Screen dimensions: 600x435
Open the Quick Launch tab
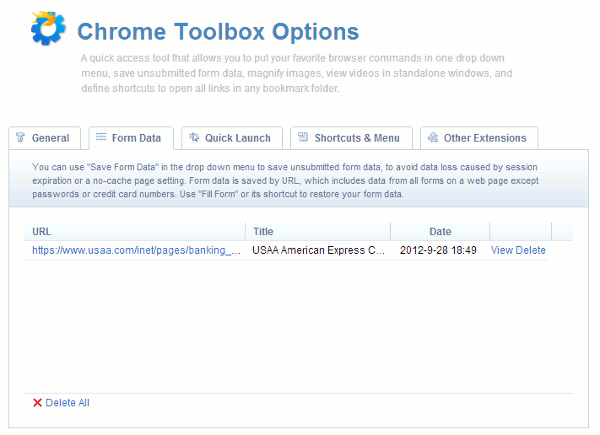(x=232, y=138)
